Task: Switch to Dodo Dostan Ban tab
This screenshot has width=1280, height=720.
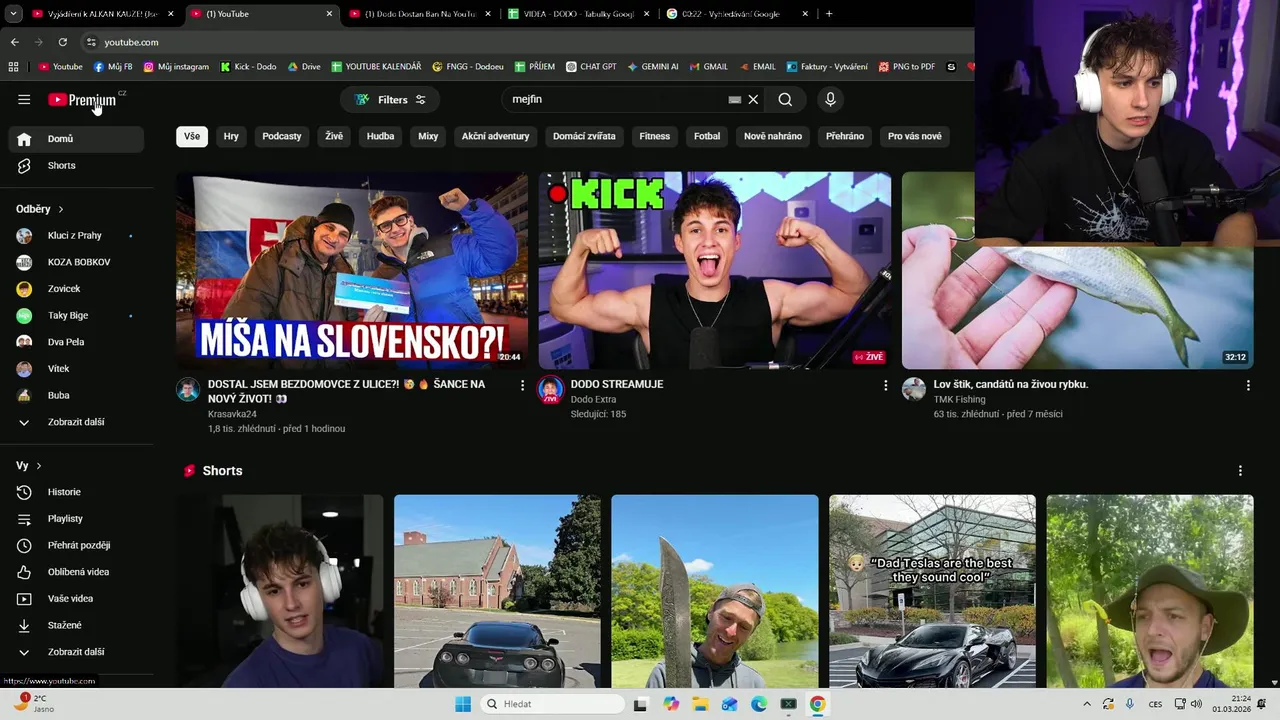Action: point(419,14)
